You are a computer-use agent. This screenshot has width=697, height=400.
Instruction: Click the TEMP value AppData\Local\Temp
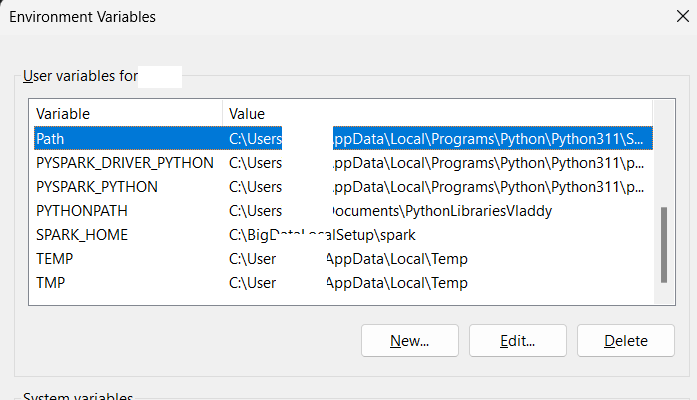click(348, 259)
